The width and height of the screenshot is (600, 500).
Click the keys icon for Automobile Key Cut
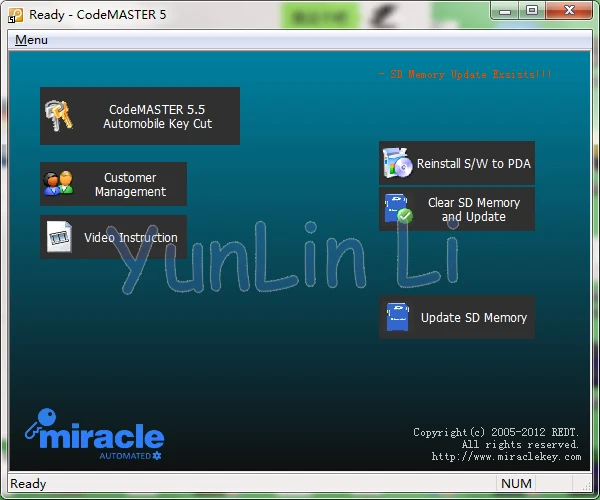(x=59, y=116)
